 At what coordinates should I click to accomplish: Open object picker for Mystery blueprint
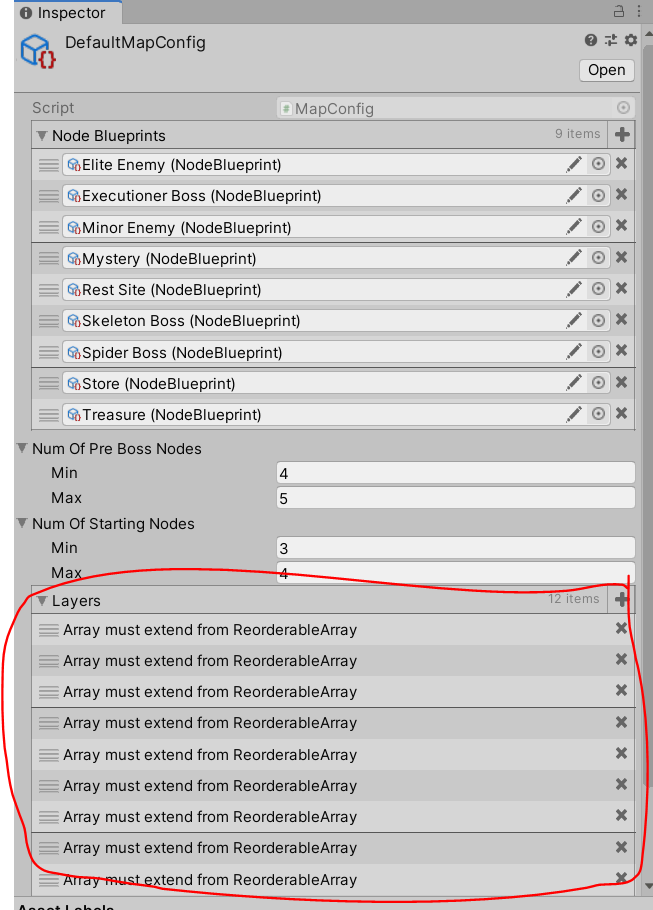click(x=598, y=258)
